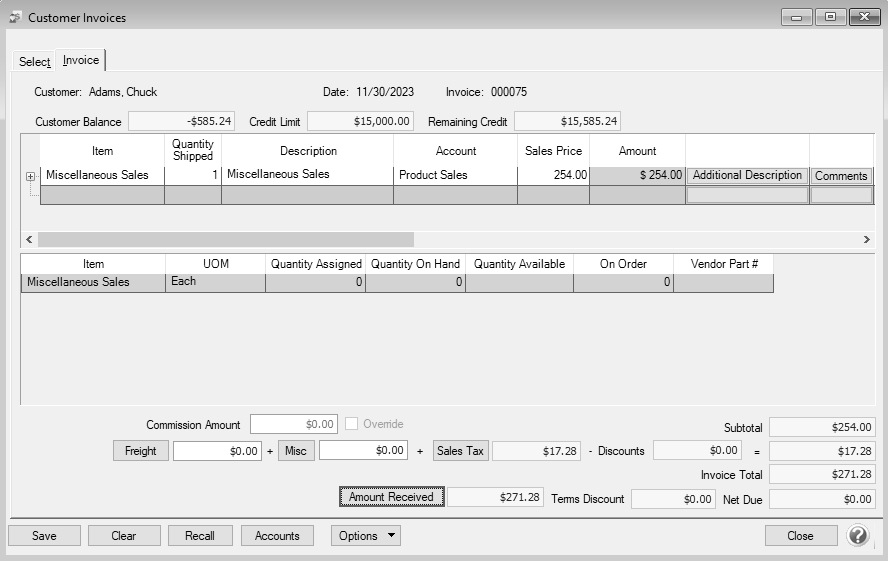This screenshot has height=561, width=888.
Task: Click the Minimize window button
Action: point(797,17)
